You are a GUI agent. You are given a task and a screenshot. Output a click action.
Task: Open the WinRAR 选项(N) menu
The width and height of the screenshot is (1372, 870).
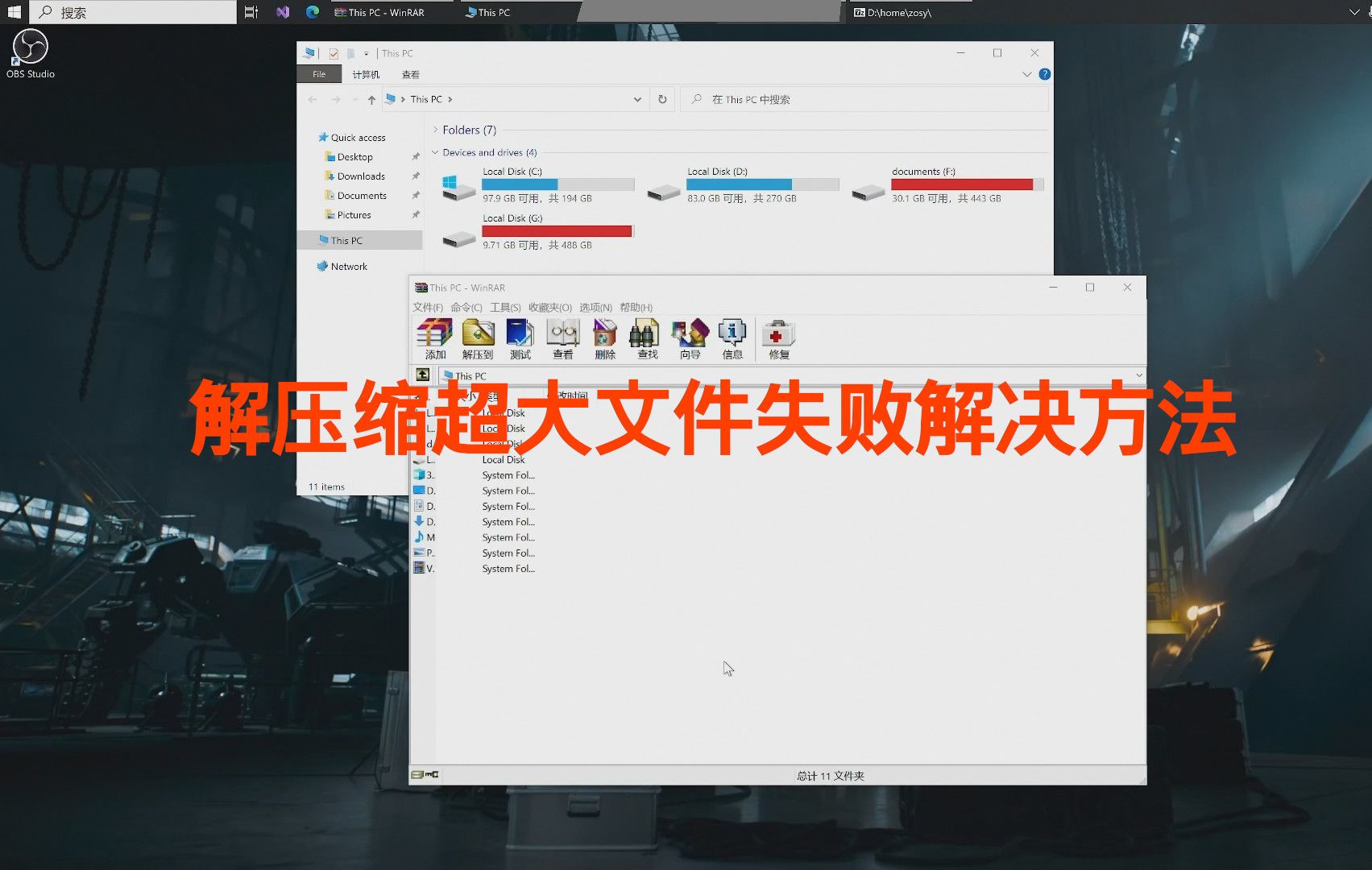point(595,308)
